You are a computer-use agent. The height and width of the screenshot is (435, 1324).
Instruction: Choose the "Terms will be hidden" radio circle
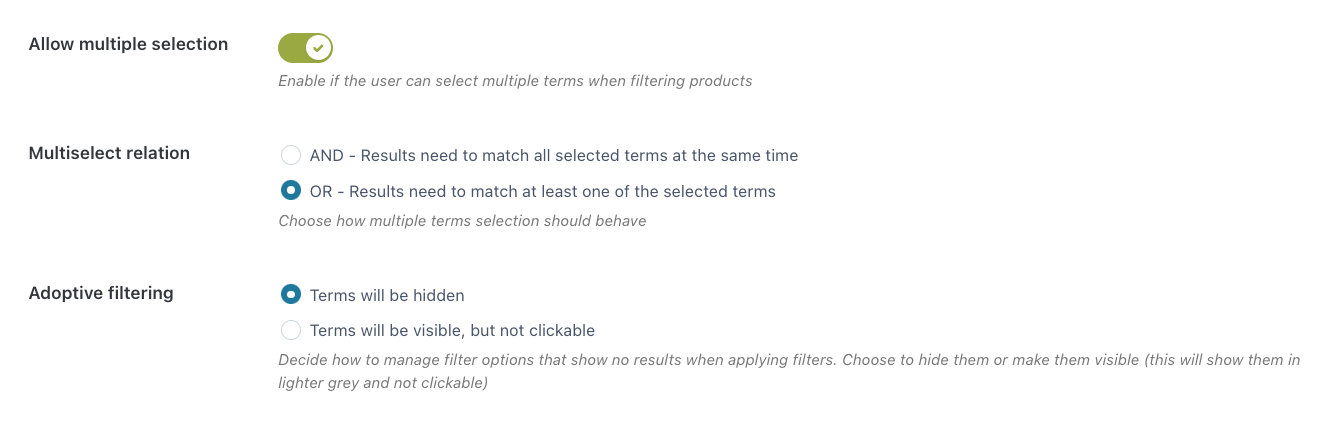point(291,294)
